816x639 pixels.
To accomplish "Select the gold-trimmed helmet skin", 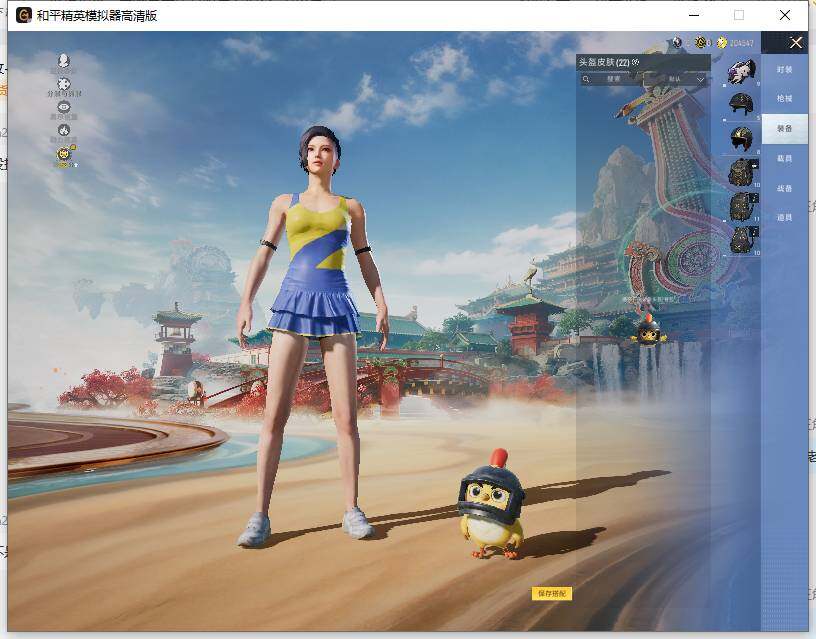I will coord(741,138).
